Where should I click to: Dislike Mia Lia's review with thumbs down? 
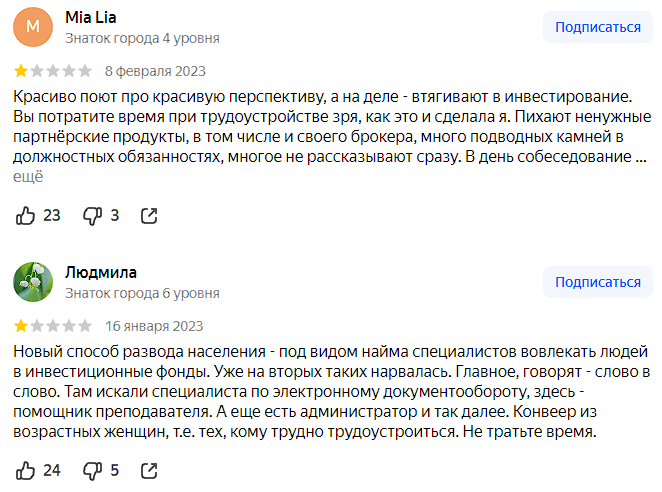92,215
